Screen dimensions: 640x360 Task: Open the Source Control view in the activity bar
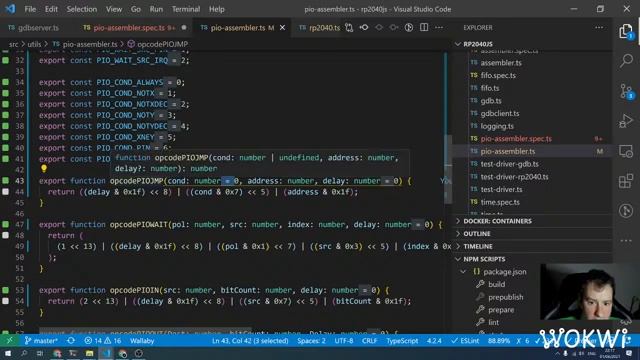coord(626,91)
